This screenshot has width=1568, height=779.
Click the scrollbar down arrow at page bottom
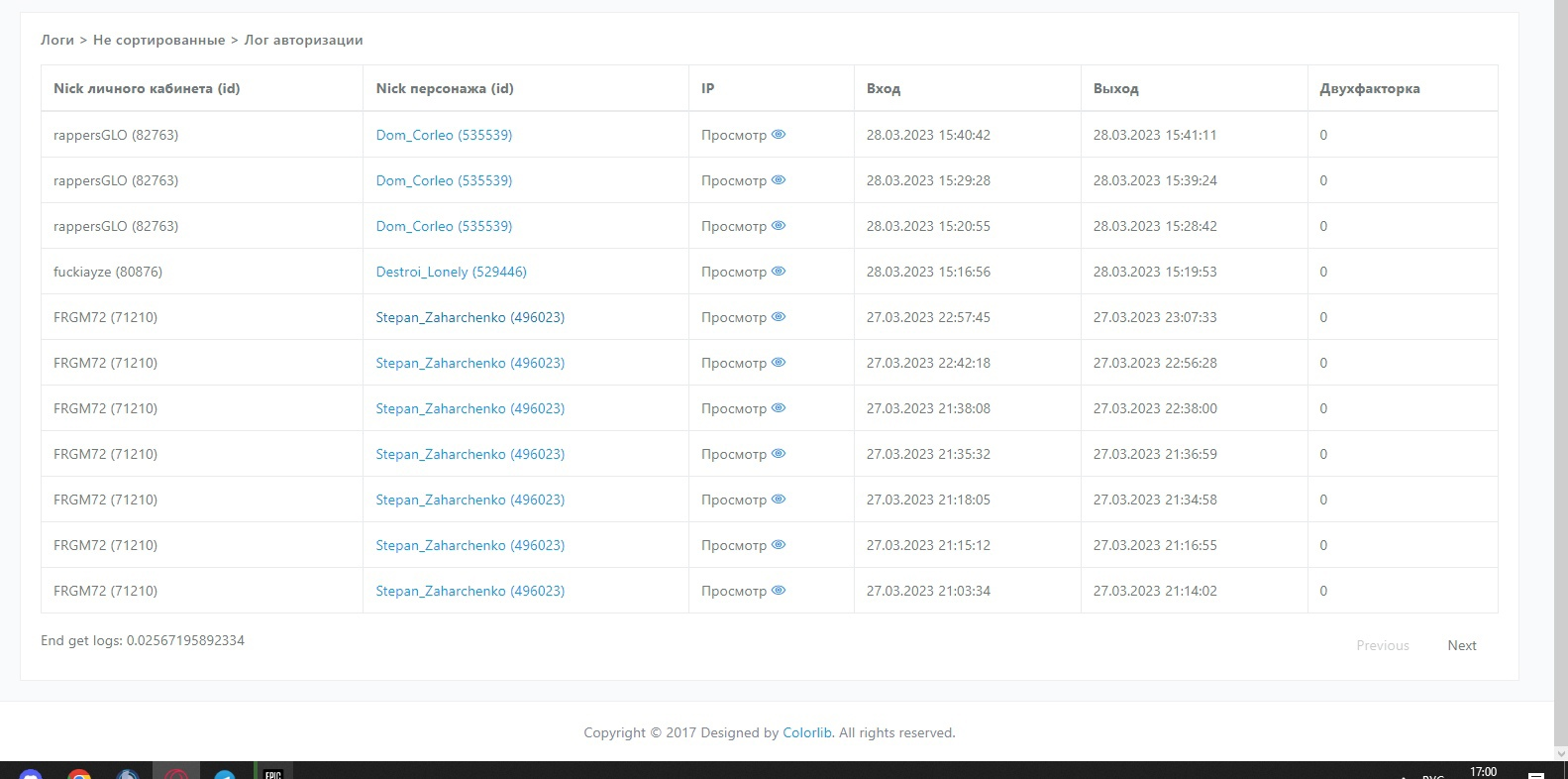coord(1560,753)
